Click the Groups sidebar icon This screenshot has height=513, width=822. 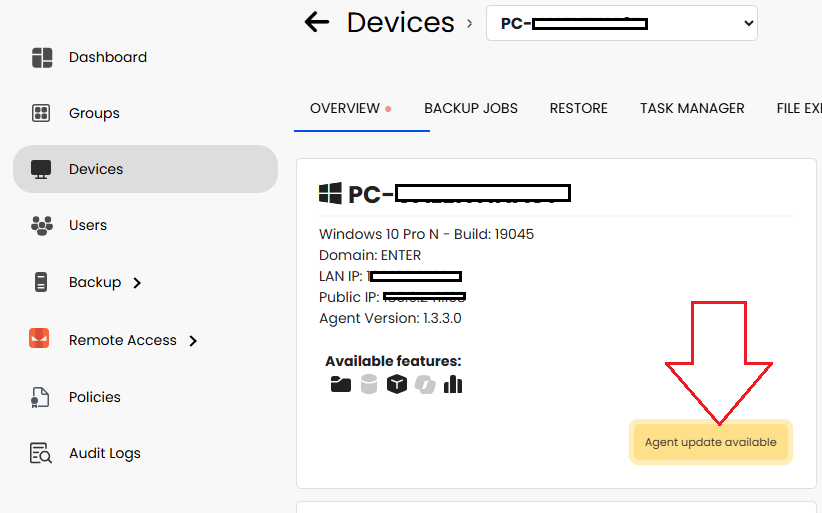[41, 113]
